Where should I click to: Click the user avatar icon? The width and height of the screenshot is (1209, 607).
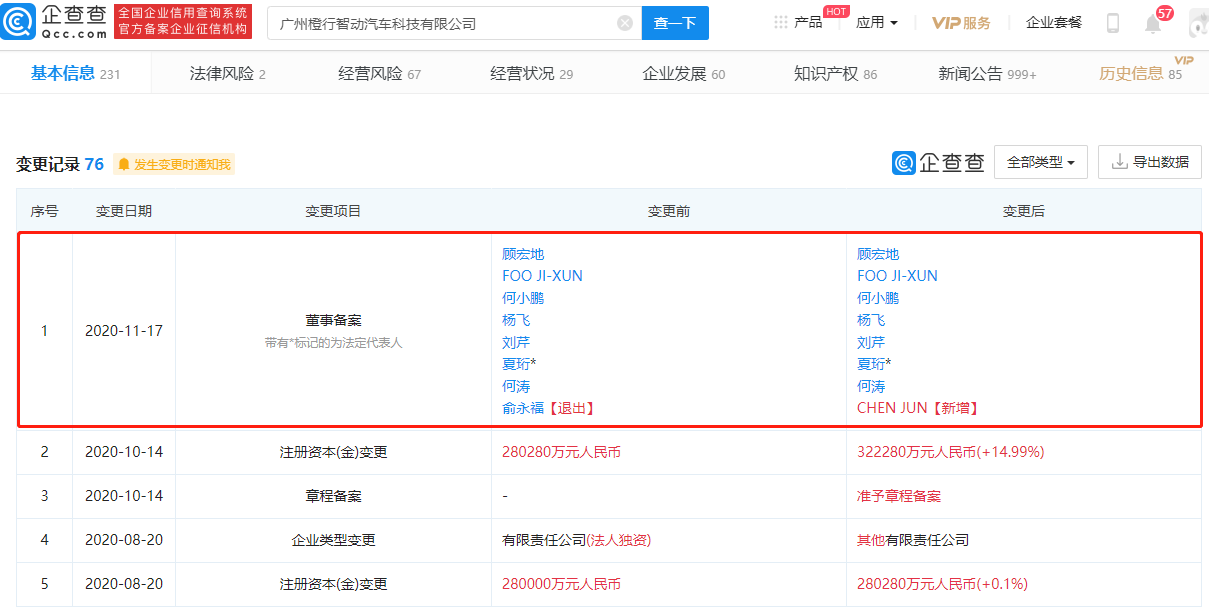pos(1198,23)
